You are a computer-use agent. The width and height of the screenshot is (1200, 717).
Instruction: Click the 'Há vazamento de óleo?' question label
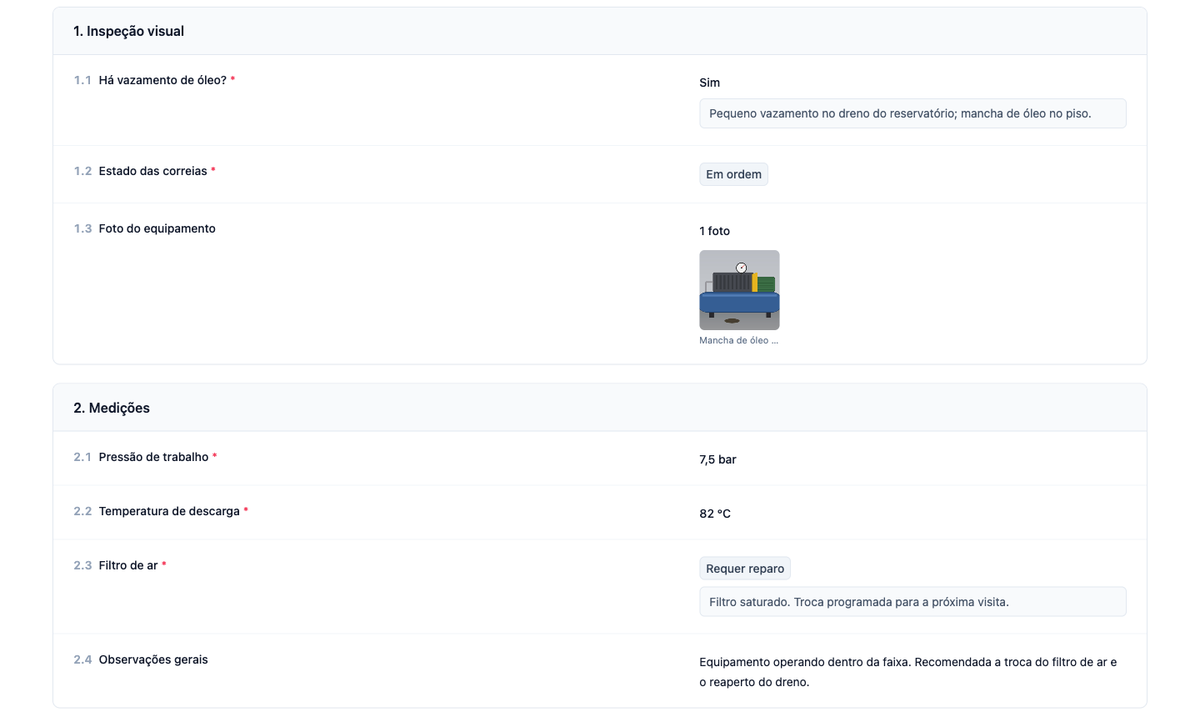point(163,80)
